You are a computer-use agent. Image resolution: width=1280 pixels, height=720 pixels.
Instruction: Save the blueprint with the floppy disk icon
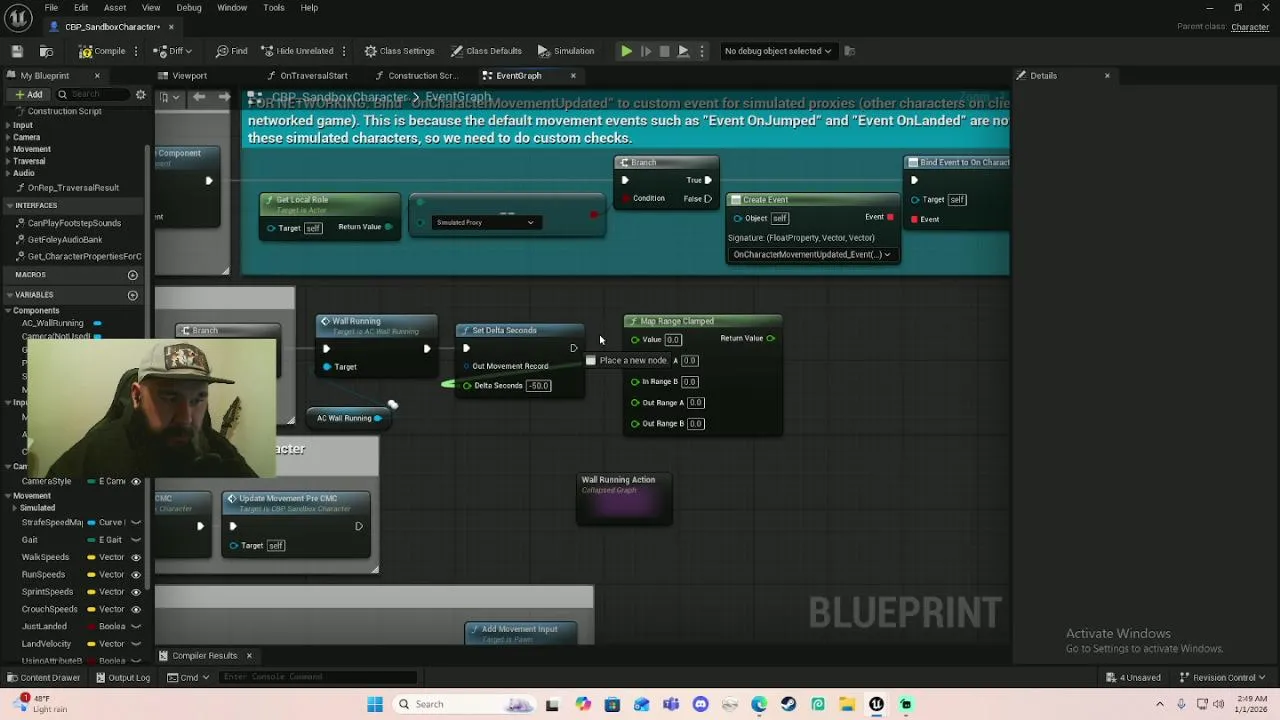click(17, 51)
